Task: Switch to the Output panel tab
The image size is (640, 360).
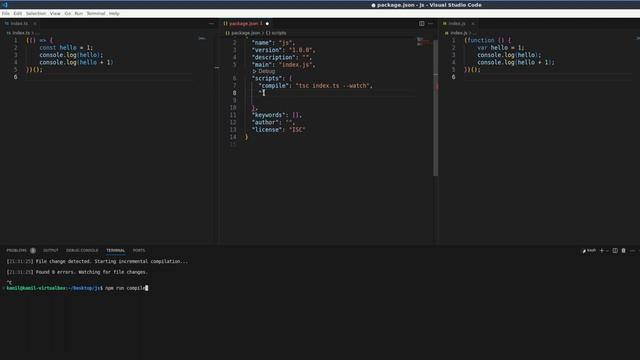Action: [51, 251]
